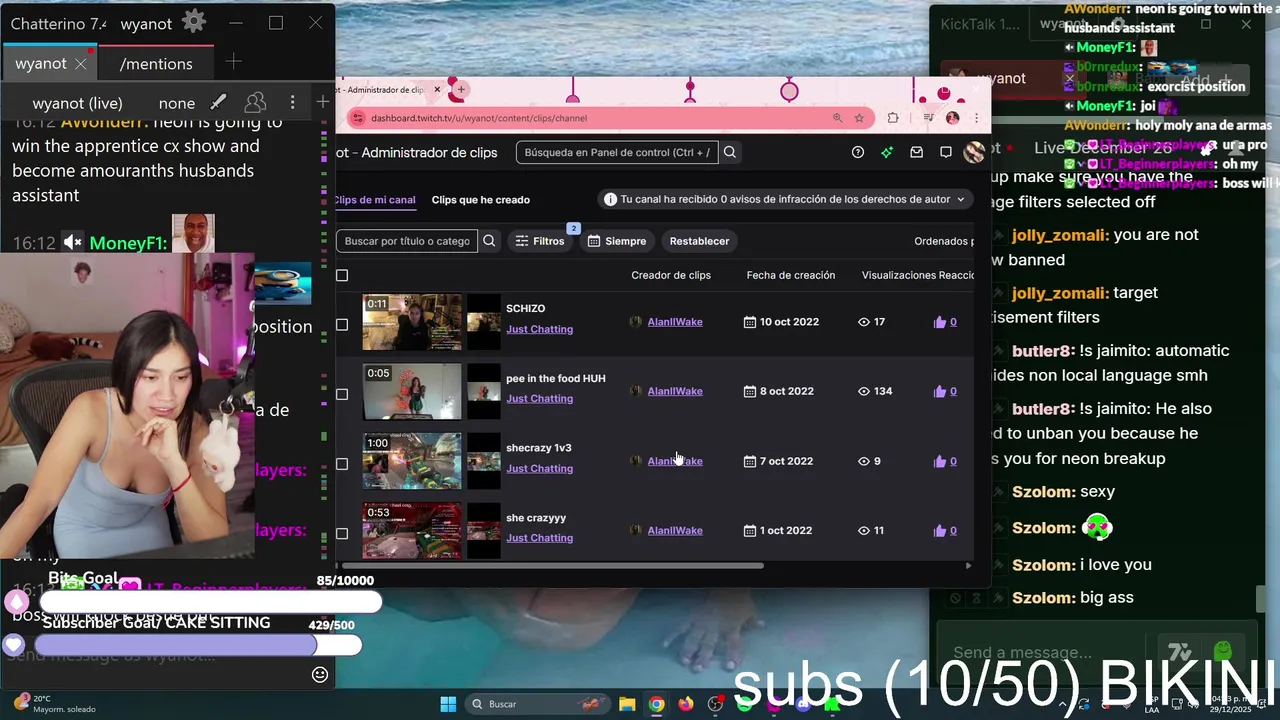Viewport: 1280px width, 720px height.
Task: View site information icon in address bar
Action: 358,118
